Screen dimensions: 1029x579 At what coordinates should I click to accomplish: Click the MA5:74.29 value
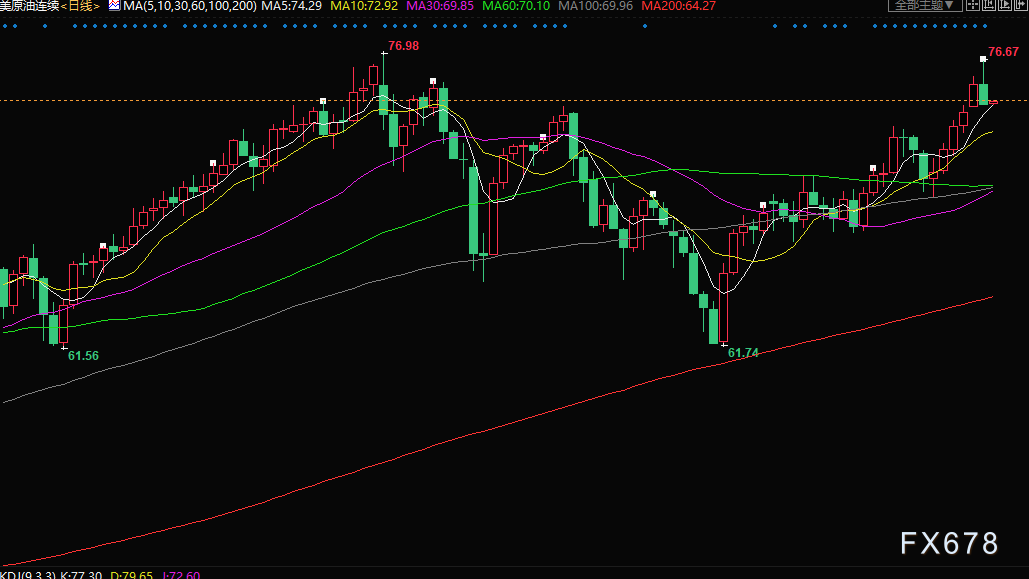click(x=291, y=5)
